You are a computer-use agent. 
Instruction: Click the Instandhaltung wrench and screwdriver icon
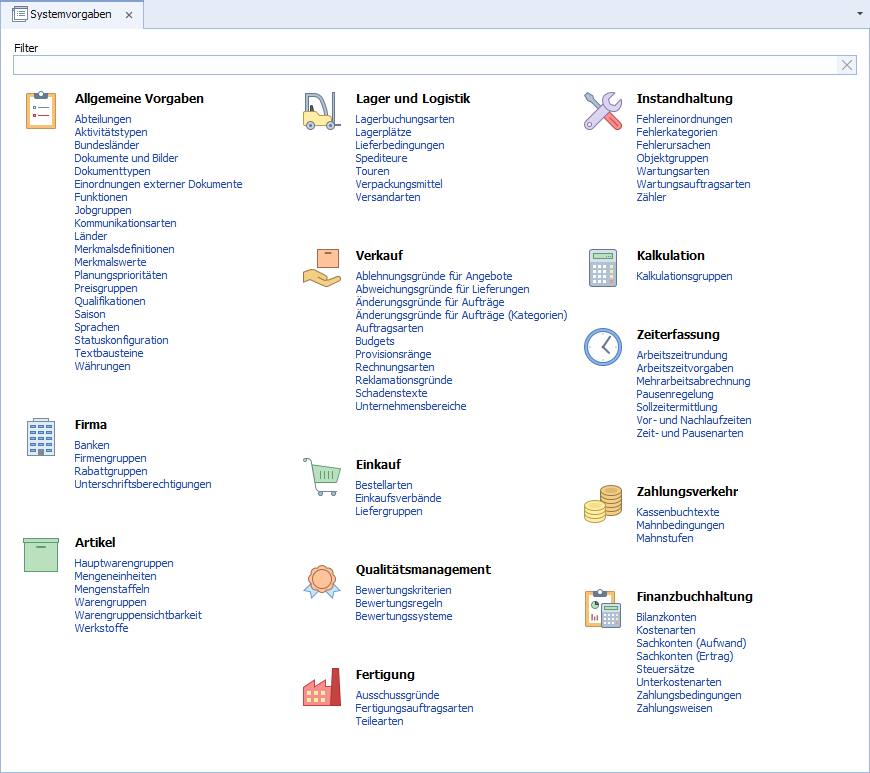pyautogui.click(x=602, y=110)
